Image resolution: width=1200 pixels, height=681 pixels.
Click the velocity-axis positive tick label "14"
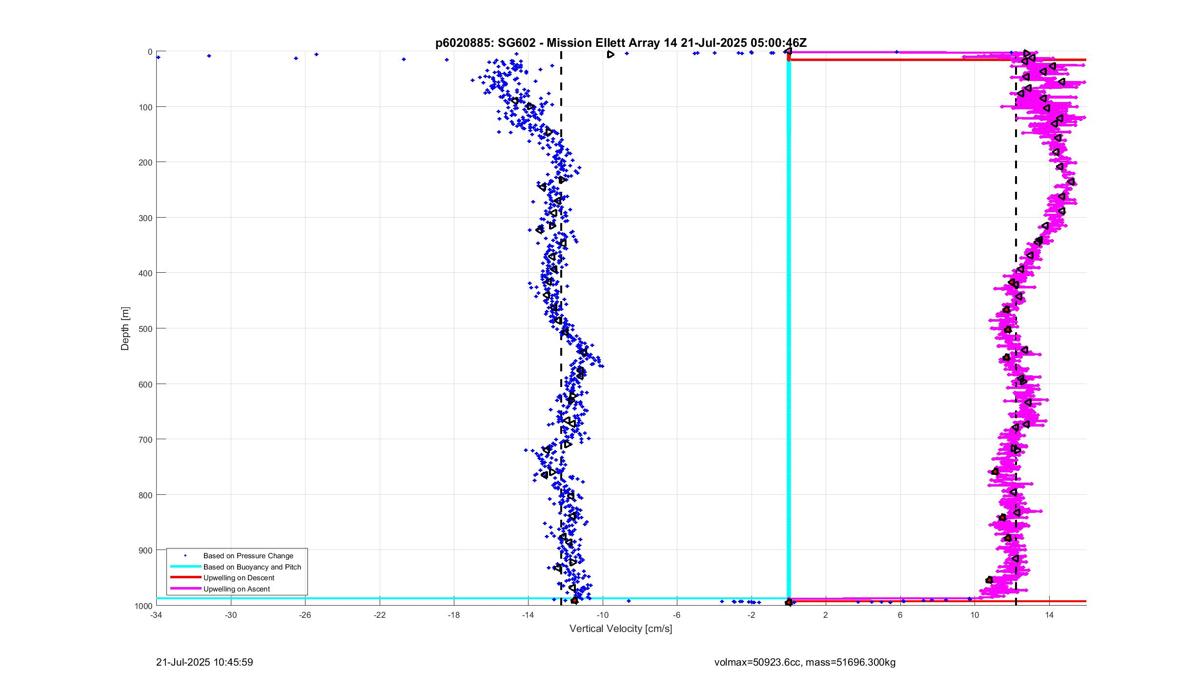[x=1049, y=616]
